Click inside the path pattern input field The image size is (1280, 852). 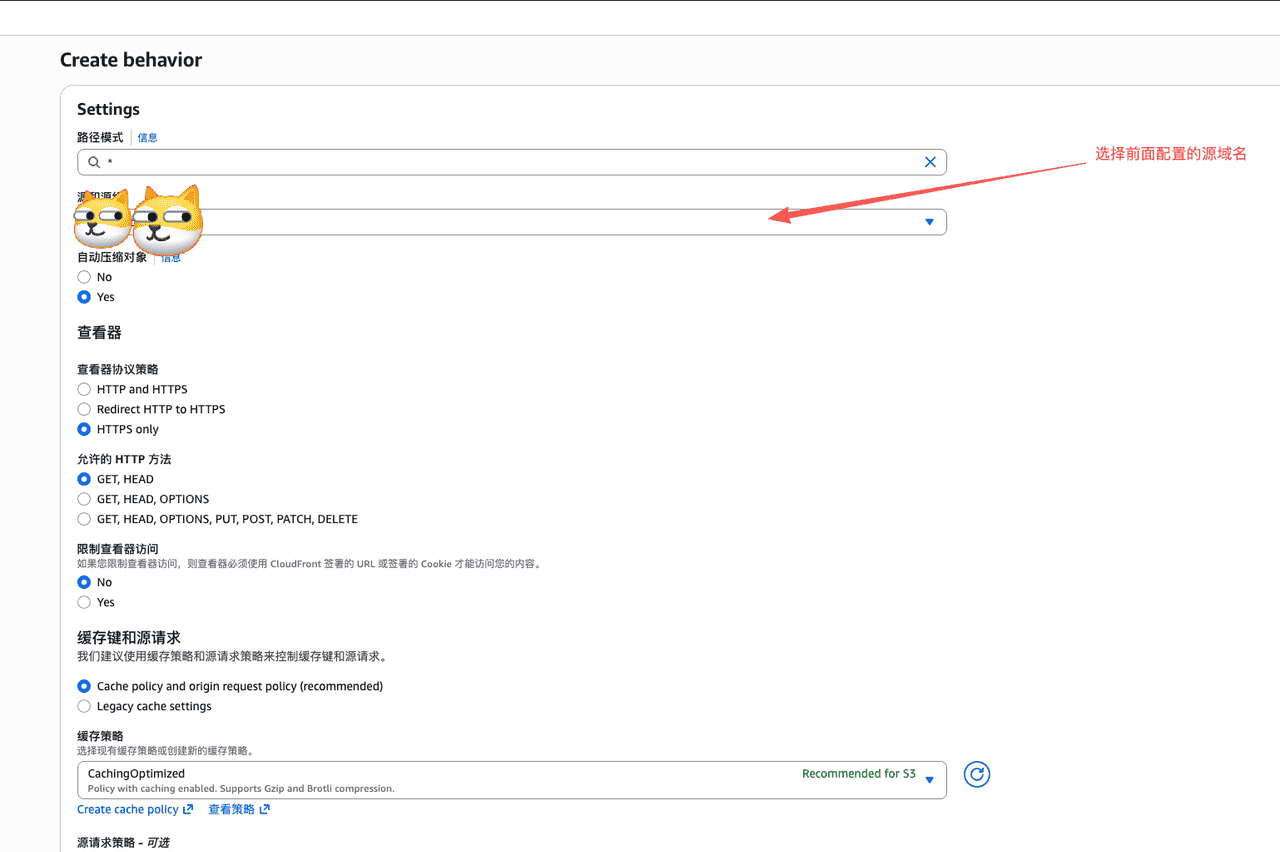pos(500,161)
